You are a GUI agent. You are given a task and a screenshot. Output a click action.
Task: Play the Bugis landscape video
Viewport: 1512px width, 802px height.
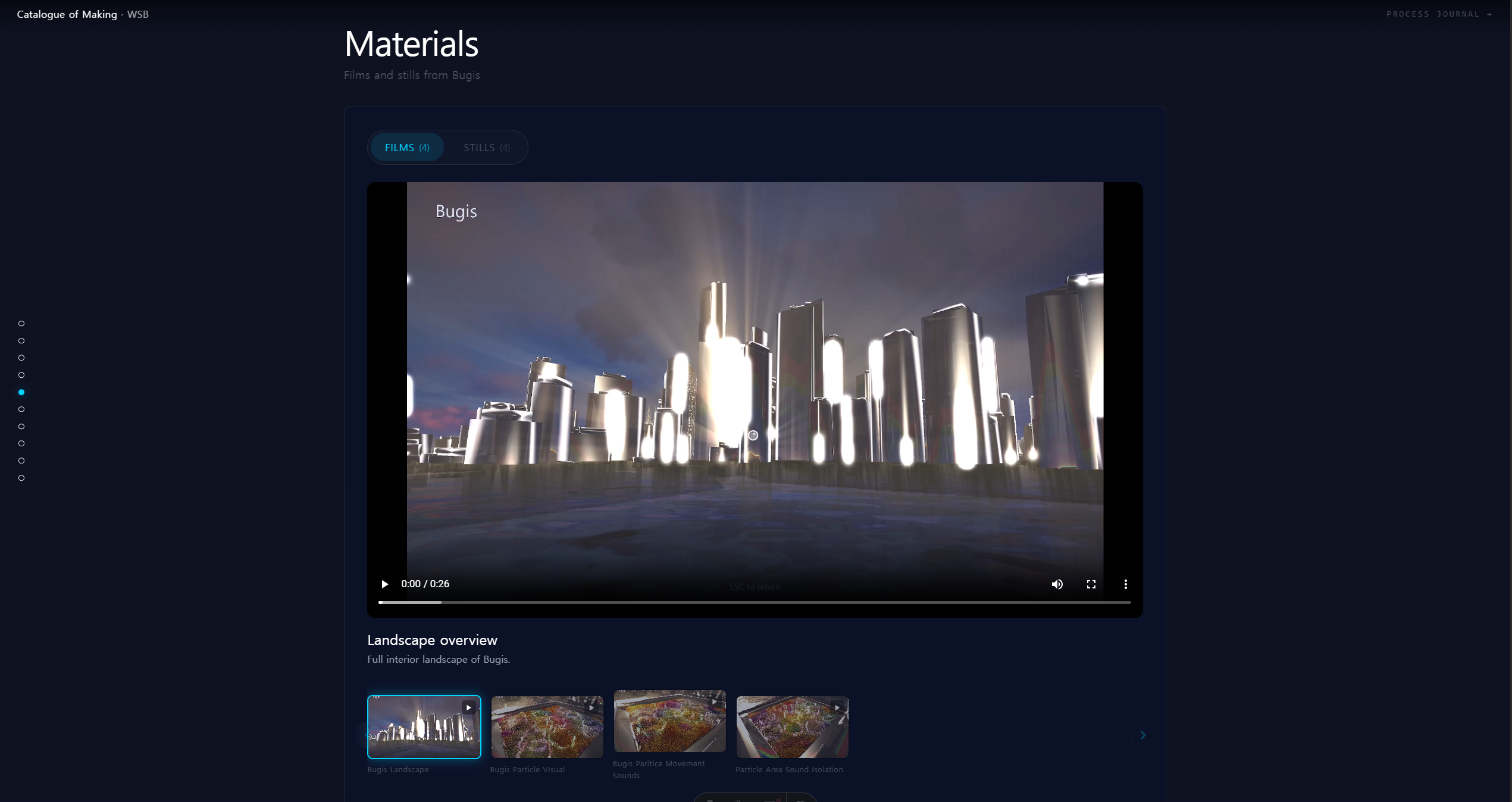tap(384, 584)
